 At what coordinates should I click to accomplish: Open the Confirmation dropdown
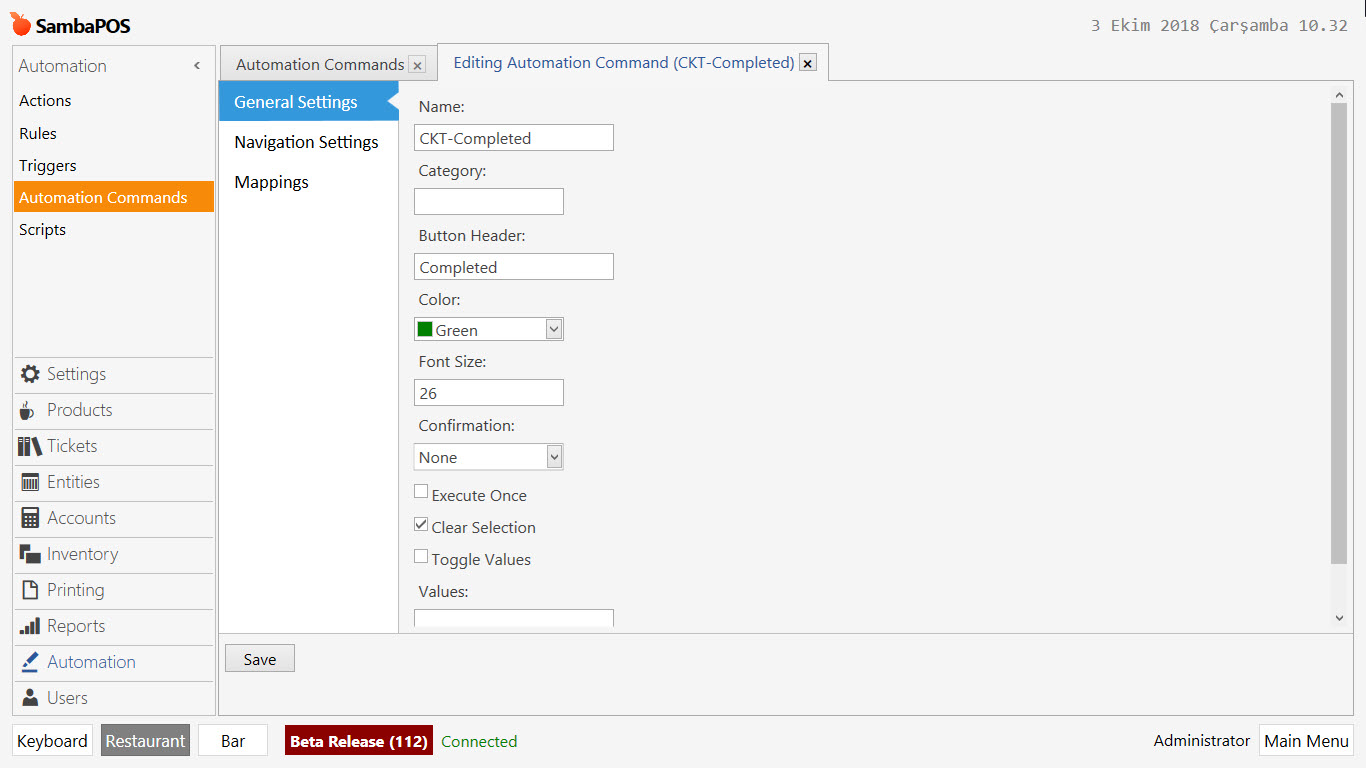point(554,456)
